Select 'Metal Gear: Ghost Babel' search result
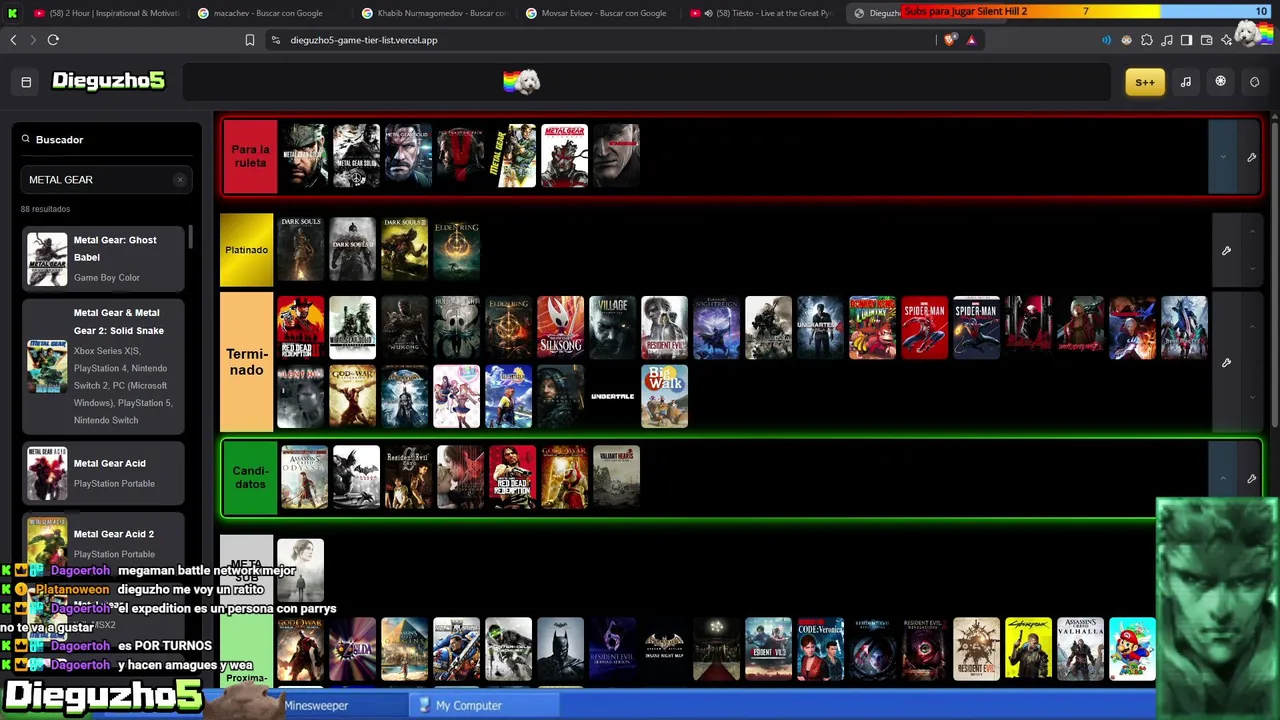Image resolution: width=1280 pixels, height=720 pixels. click(104, 258)
